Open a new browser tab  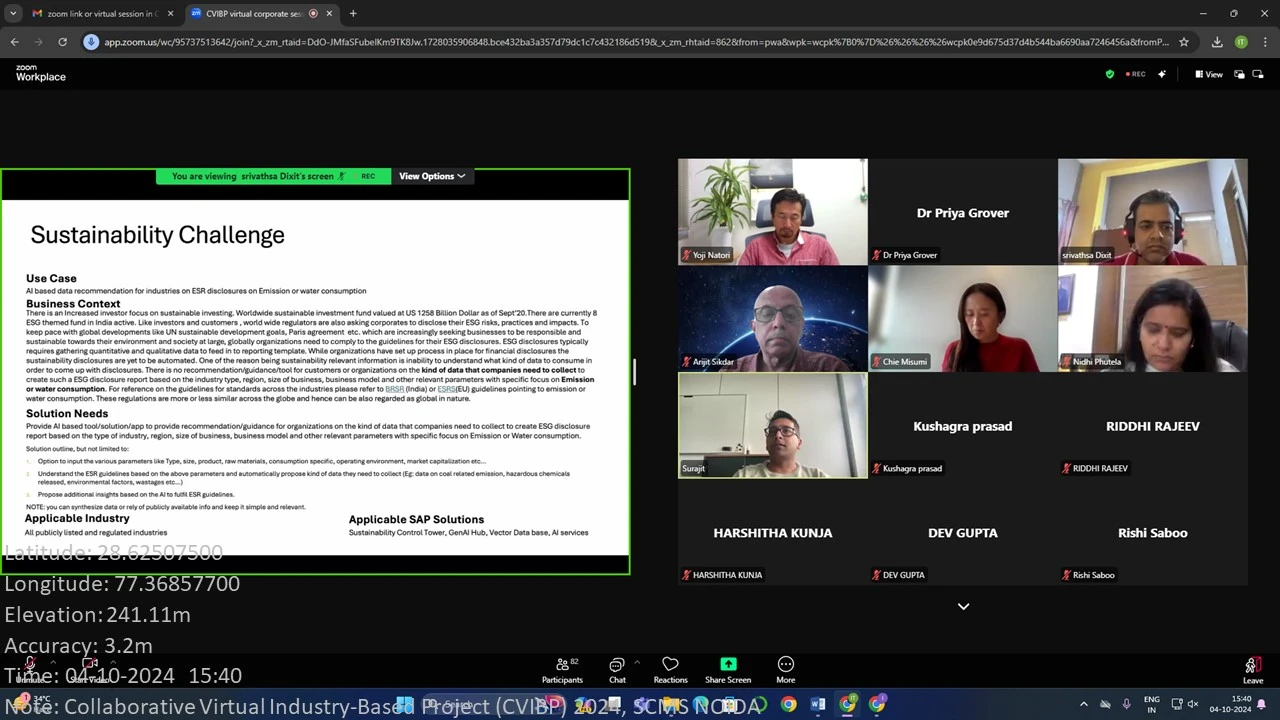[353, 14]
